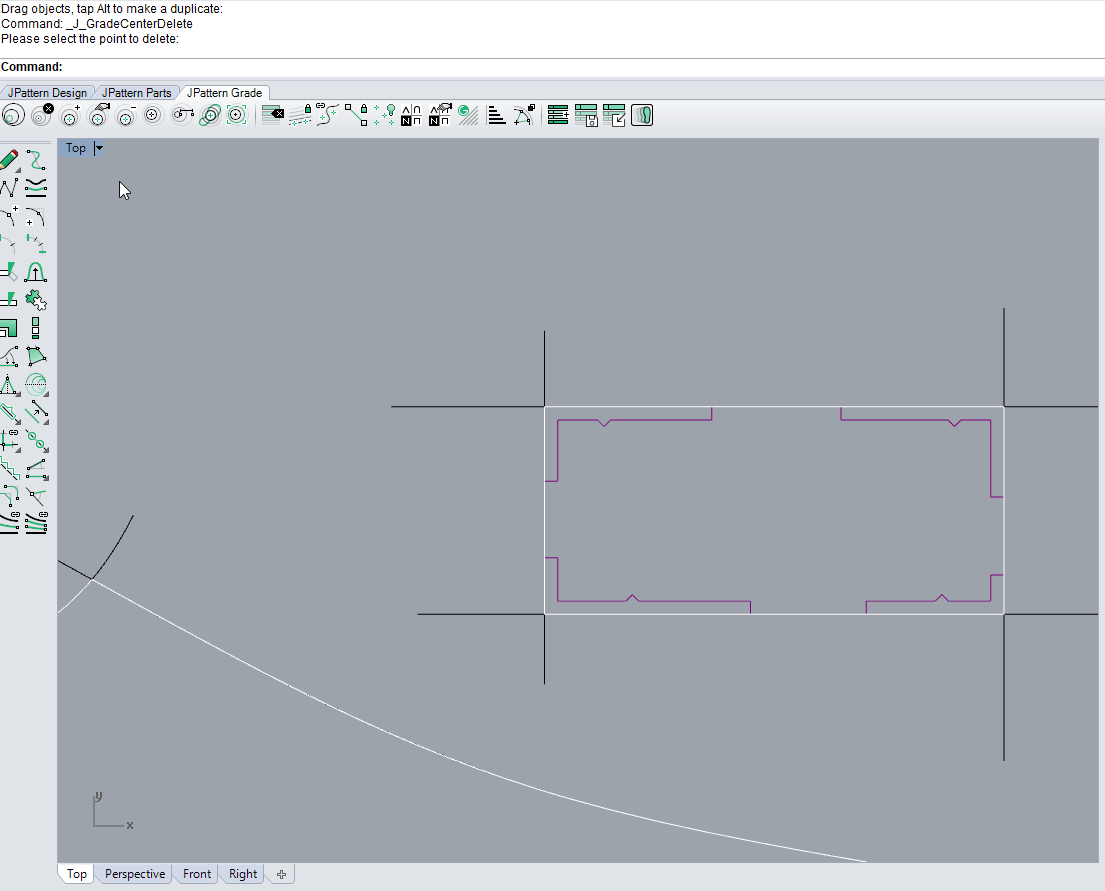Click the table delete row icon with X
1105x891 pixels.
(272, 116)
